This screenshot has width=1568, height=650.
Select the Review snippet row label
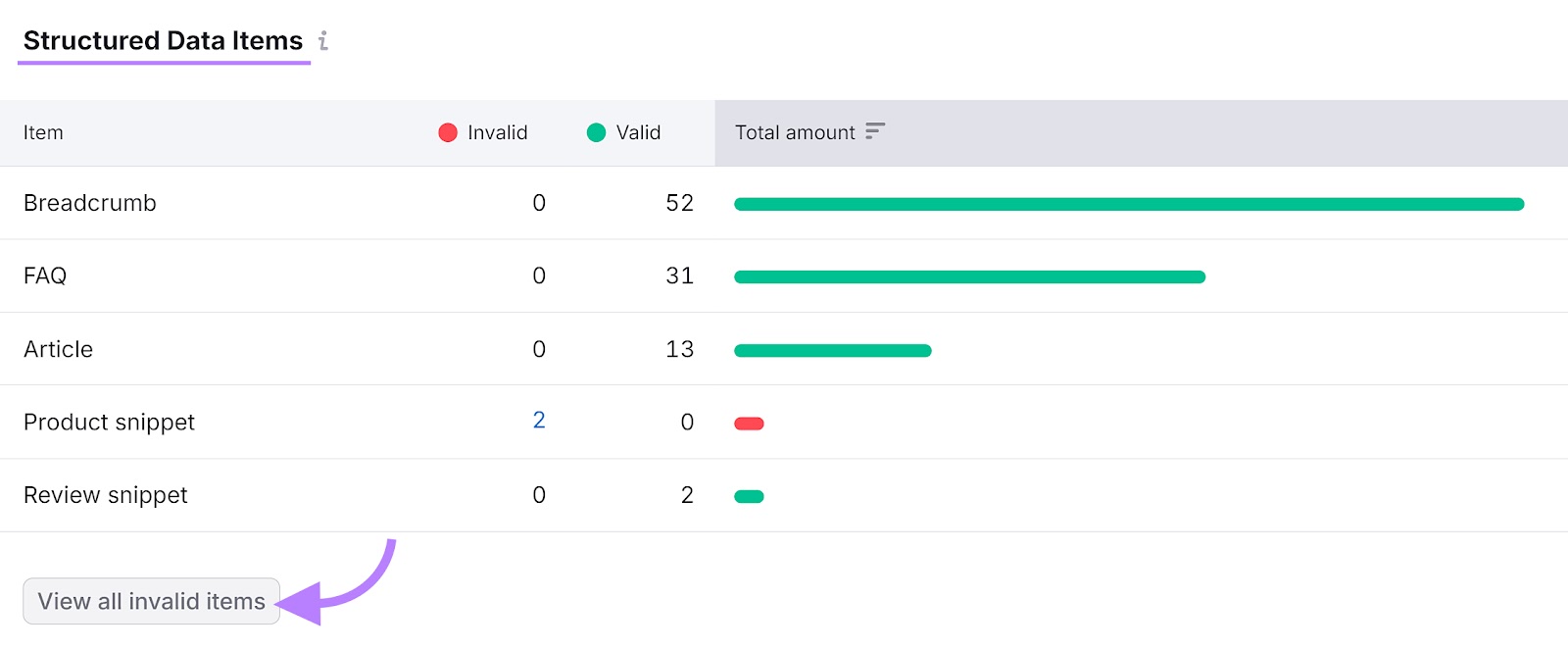(x=106, y=495)
